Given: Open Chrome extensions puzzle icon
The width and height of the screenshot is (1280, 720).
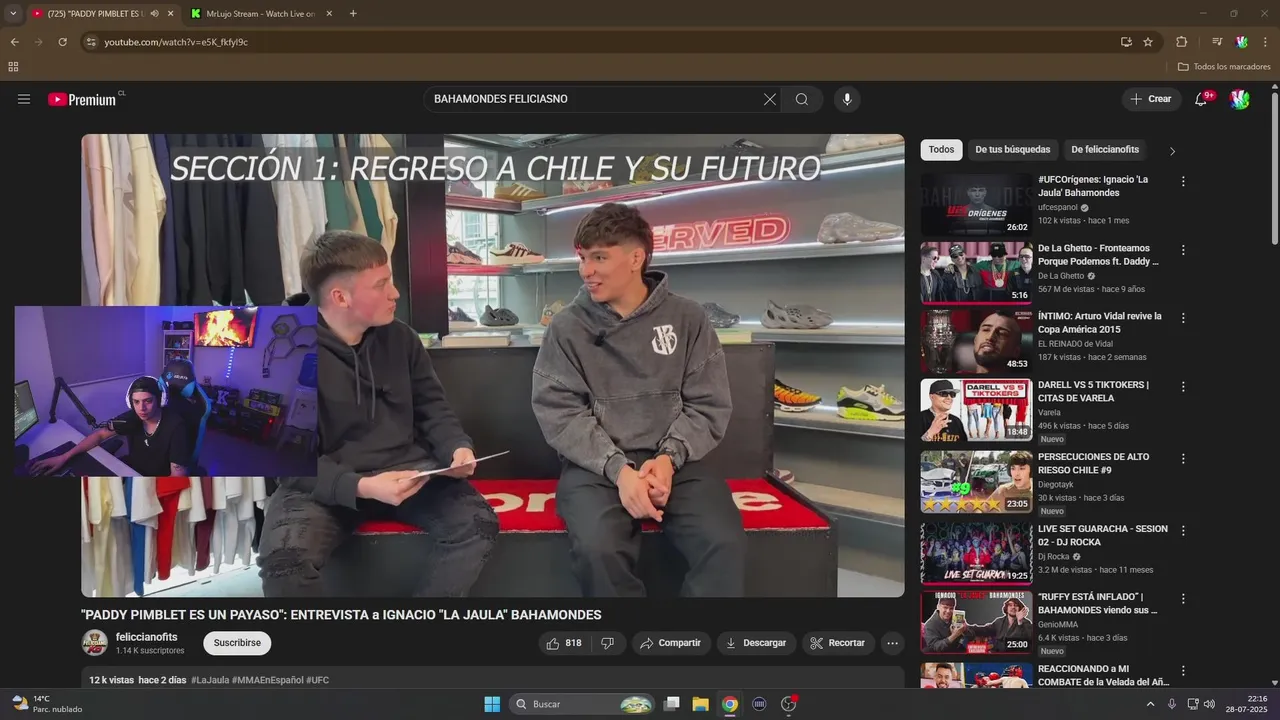Looking at the screenshot, I should [1181, 42].
